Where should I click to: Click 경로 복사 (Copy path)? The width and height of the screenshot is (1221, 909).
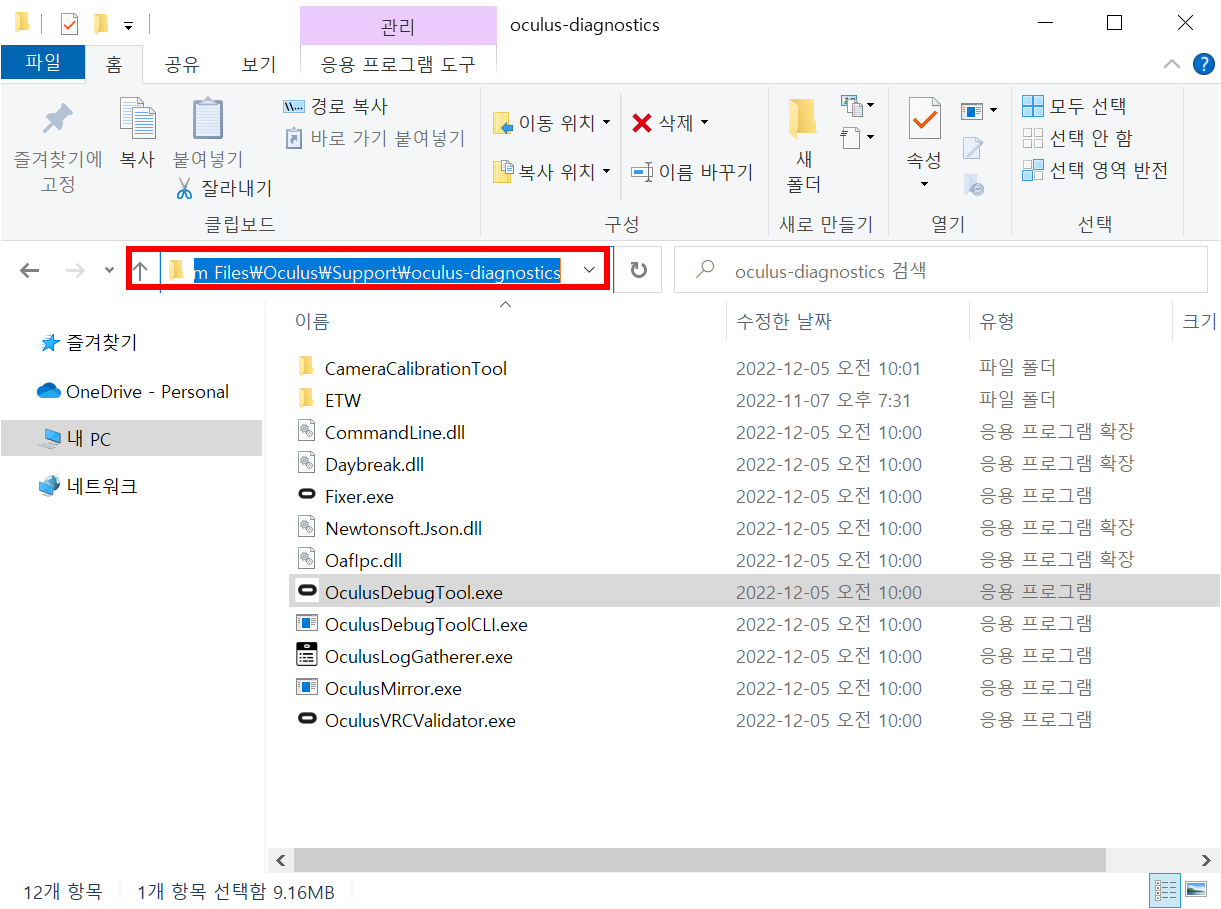click(x=336, y=106)
